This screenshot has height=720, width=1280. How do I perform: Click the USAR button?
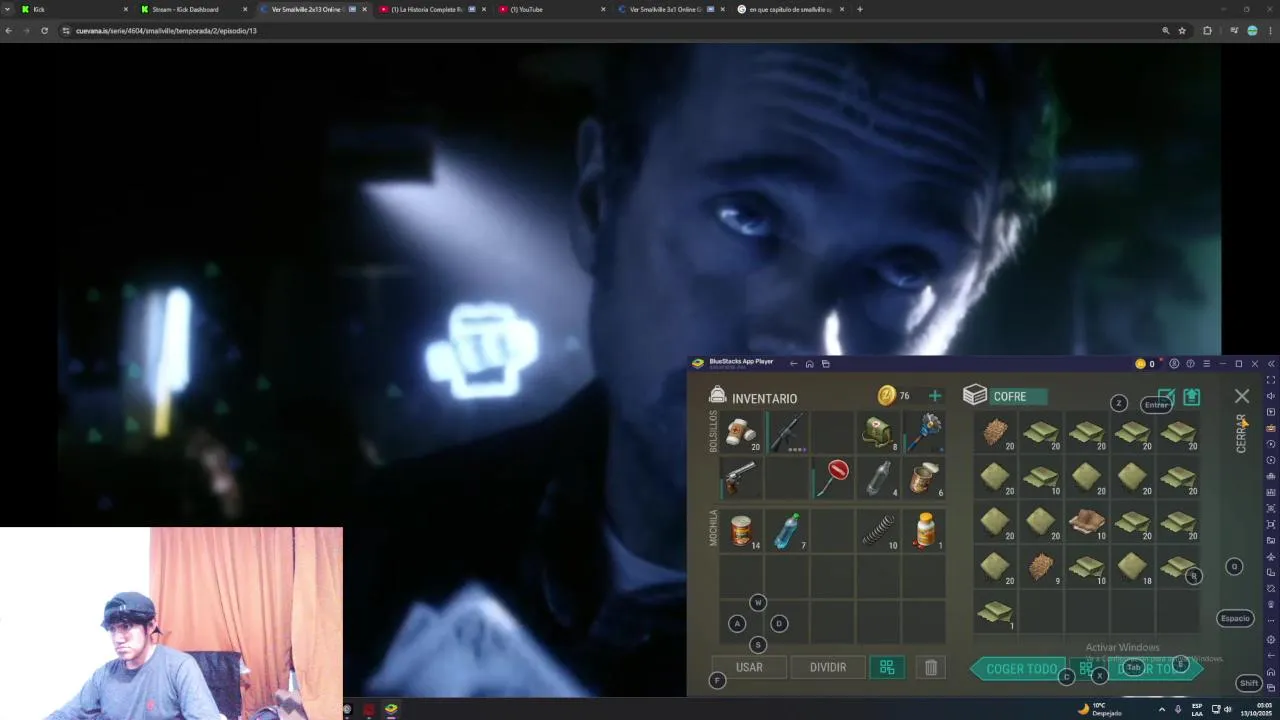749,667
